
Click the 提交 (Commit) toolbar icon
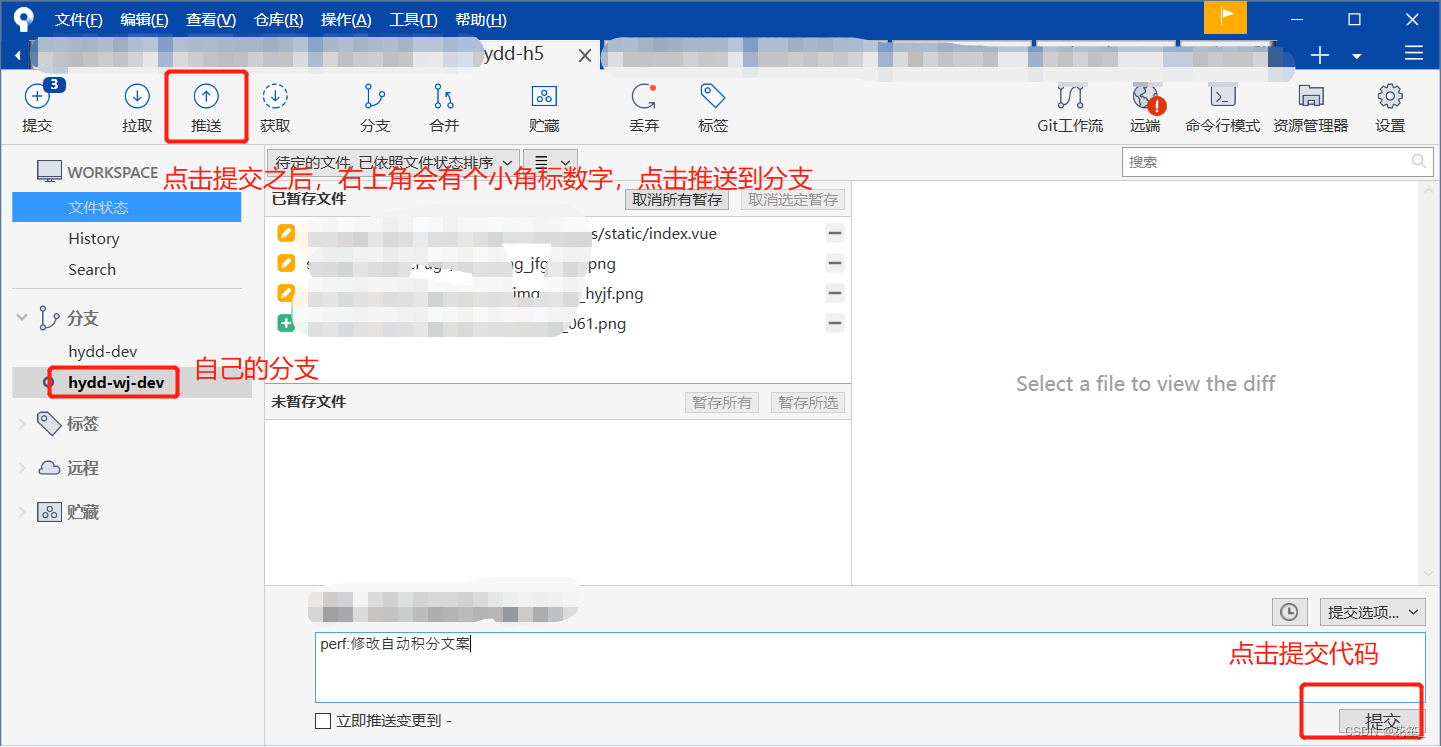click(37, 107)
